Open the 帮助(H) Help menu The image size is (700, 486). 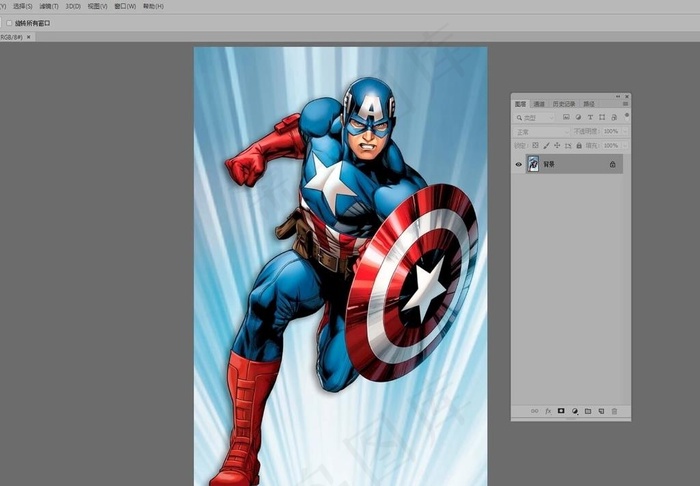[x=153, y=6]
